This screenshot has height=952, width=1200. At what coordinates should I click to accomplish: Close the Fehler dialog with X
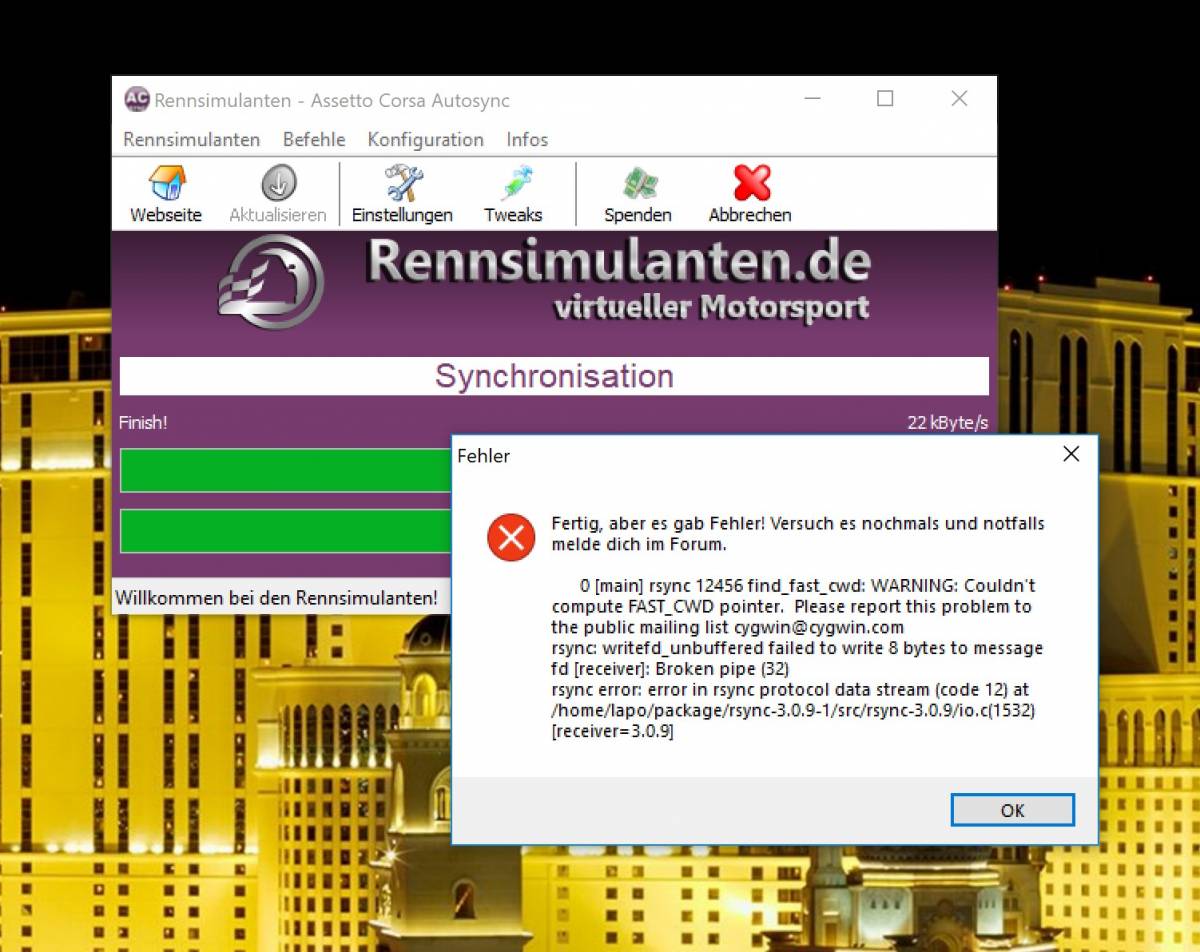coord(1071,455)
